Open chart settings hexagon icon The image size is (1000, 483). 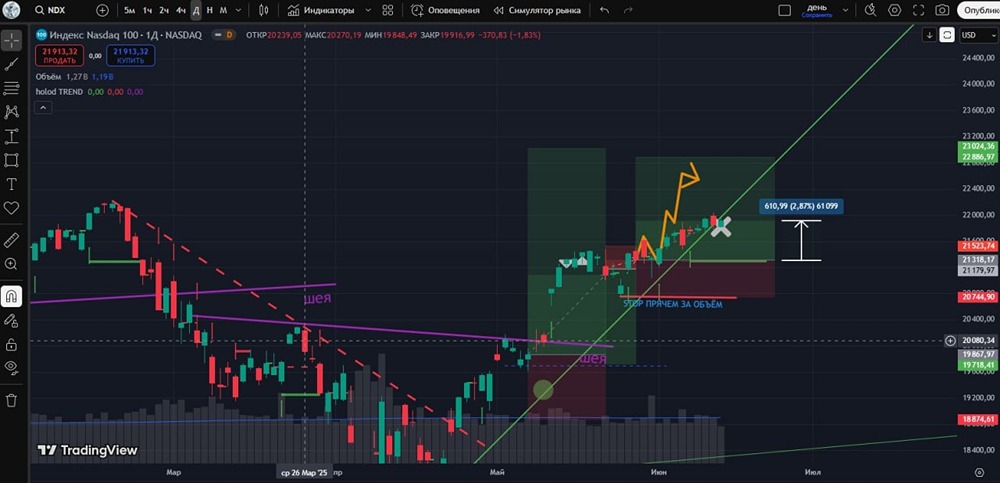[895, 10]
